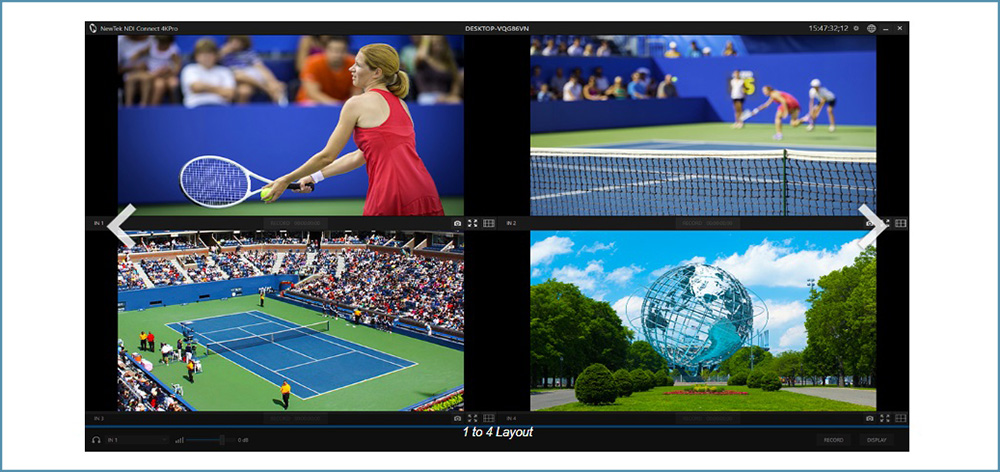The image size is (1000, 472).
Task: Take a snapshot of the IN 4 feed
Action: point(869,418)
